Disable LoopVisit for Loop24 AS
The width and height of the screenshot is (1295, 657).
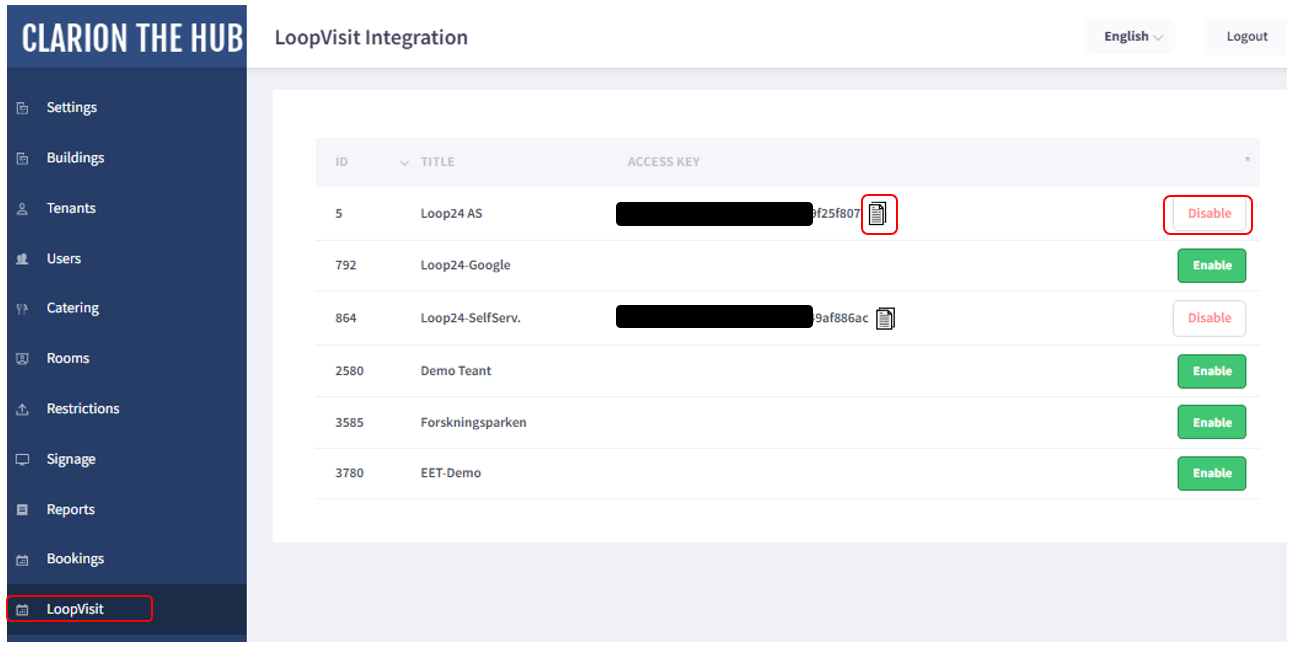tap(1209, 213)
